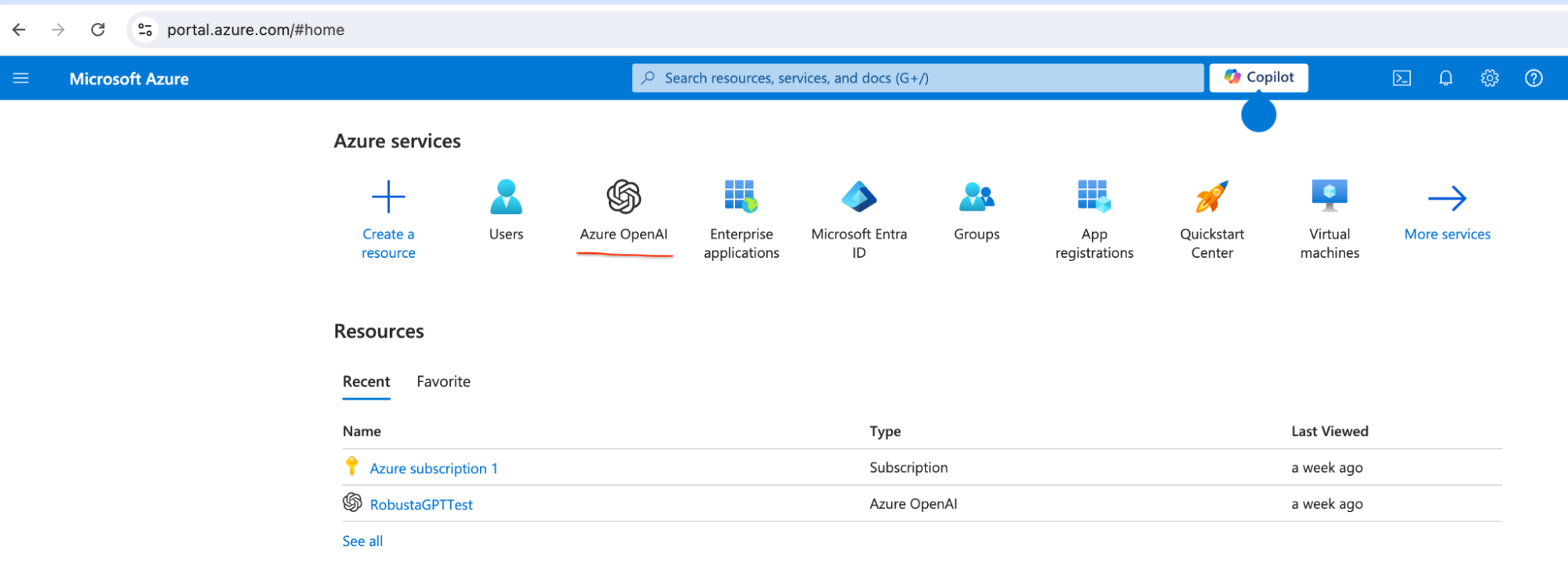Focus the Search resources, services, and docs box

(918, 78)
